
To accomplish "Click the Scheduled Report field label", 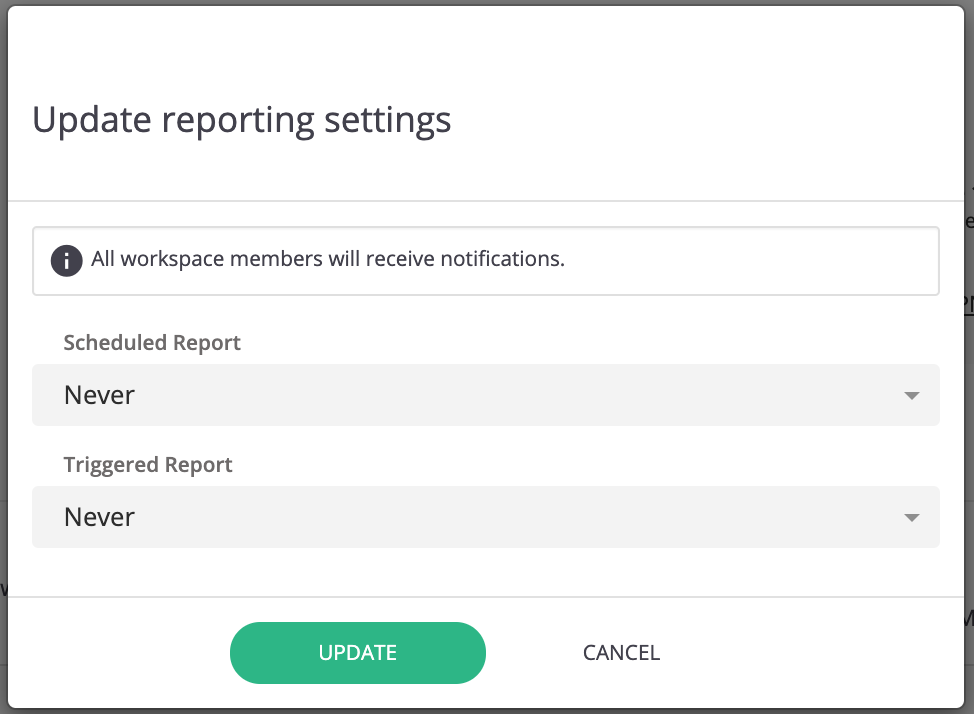I will tap(152, 343).
